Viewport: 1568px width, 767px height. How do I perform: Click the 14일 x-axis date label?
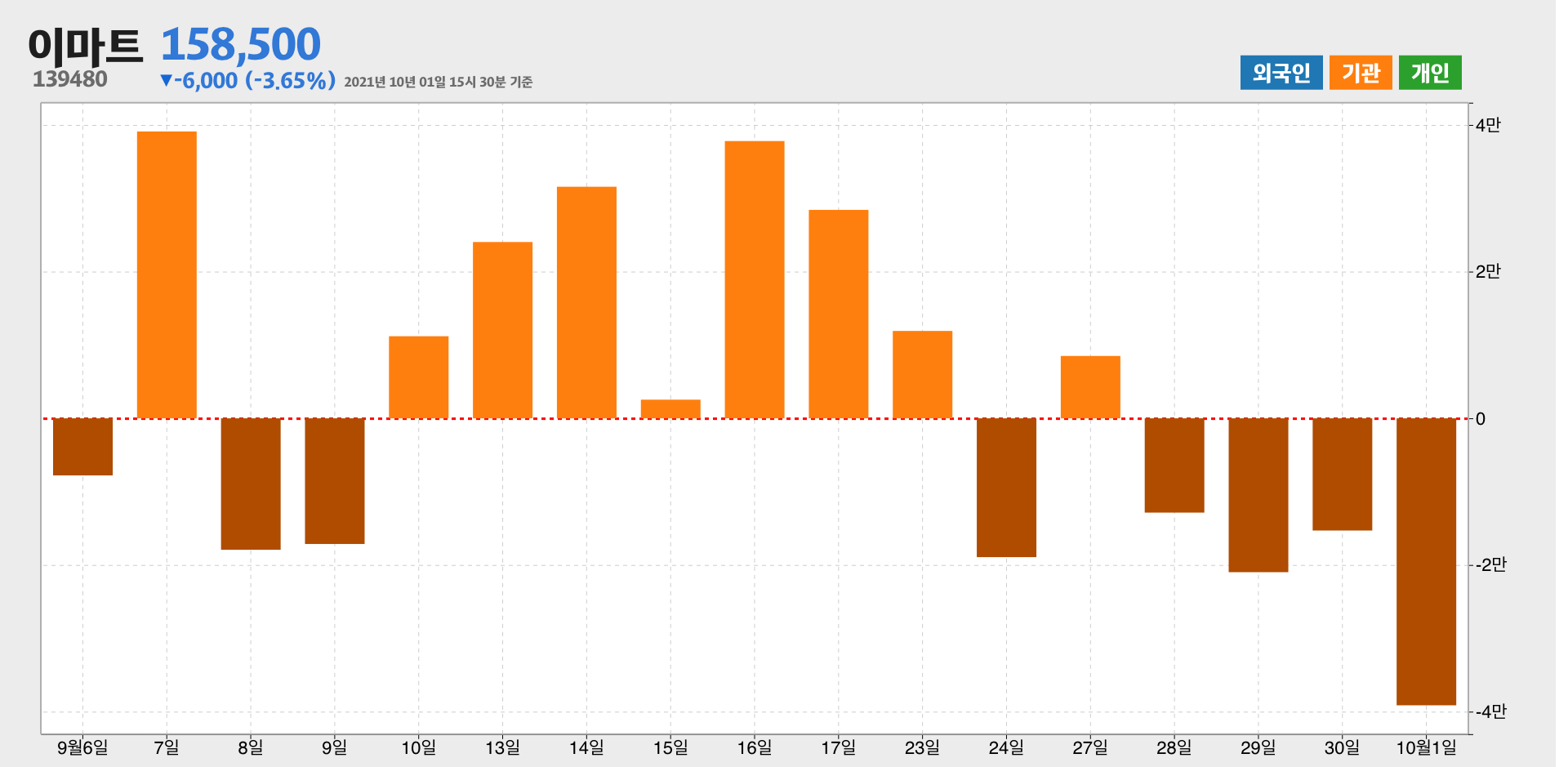point(586,747)
